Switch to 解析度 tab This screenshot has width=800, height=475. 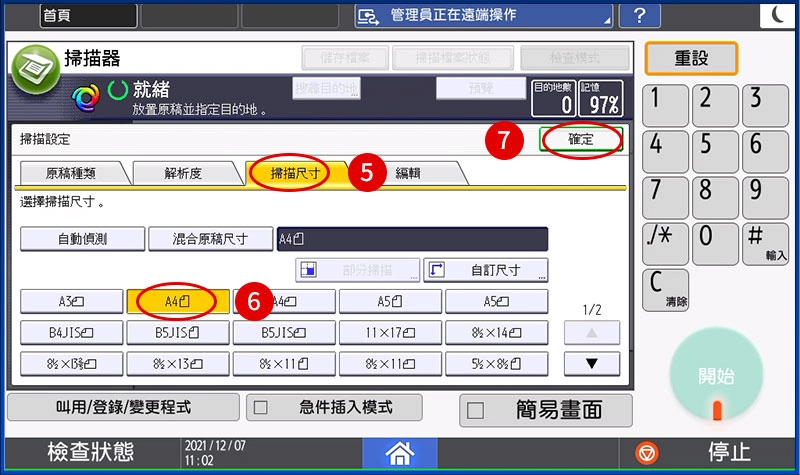point(183,173)
